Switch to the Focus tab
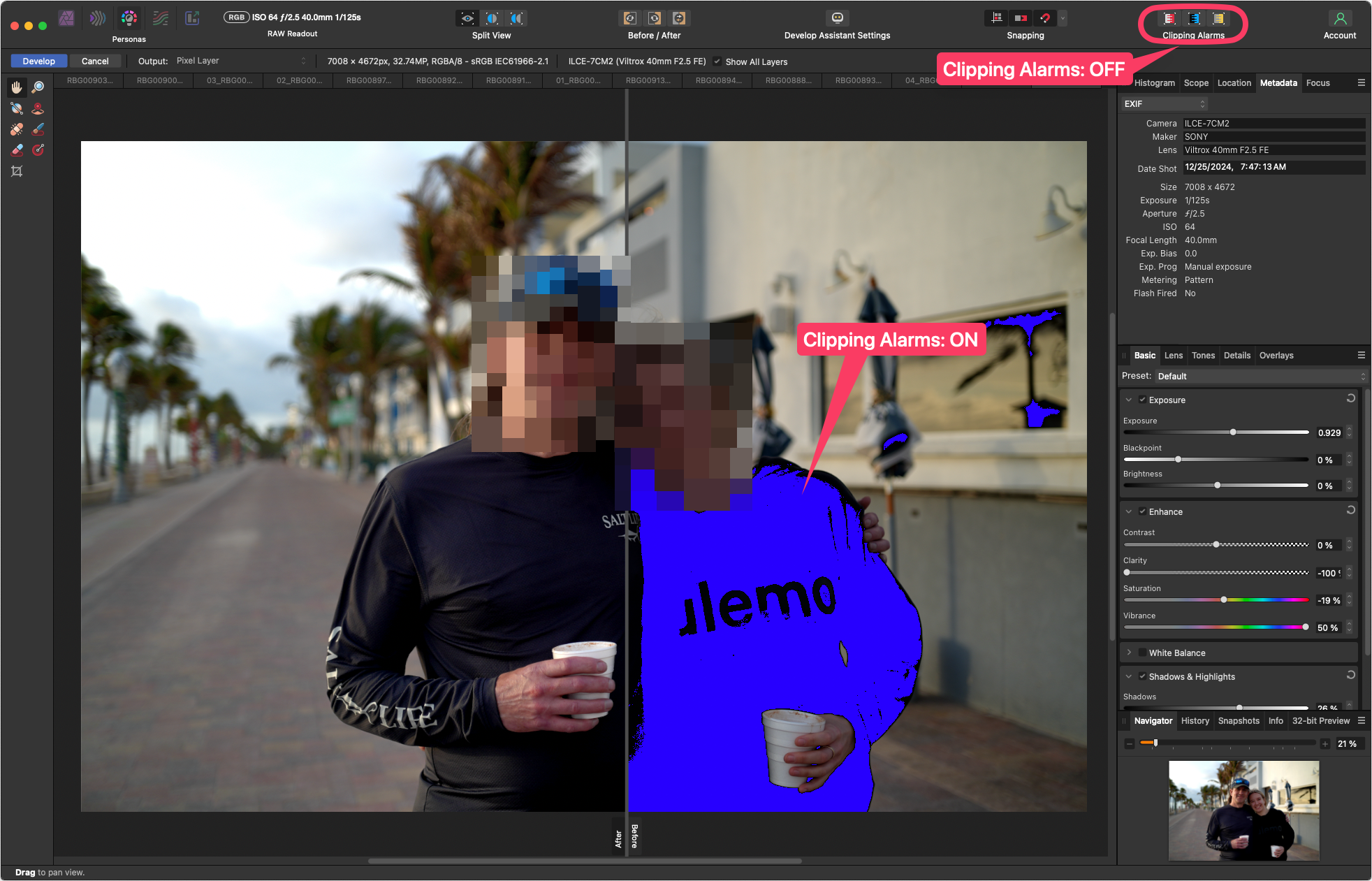The image size is (1372, 881). 1318,83
